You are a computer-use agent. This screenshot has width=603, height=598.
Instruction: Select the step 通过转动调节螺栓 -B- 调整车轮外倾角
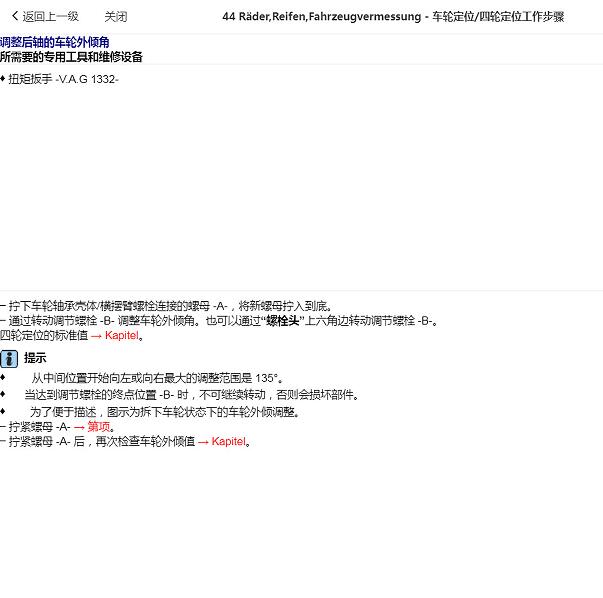pyautogui.click(x=219, y=321)
